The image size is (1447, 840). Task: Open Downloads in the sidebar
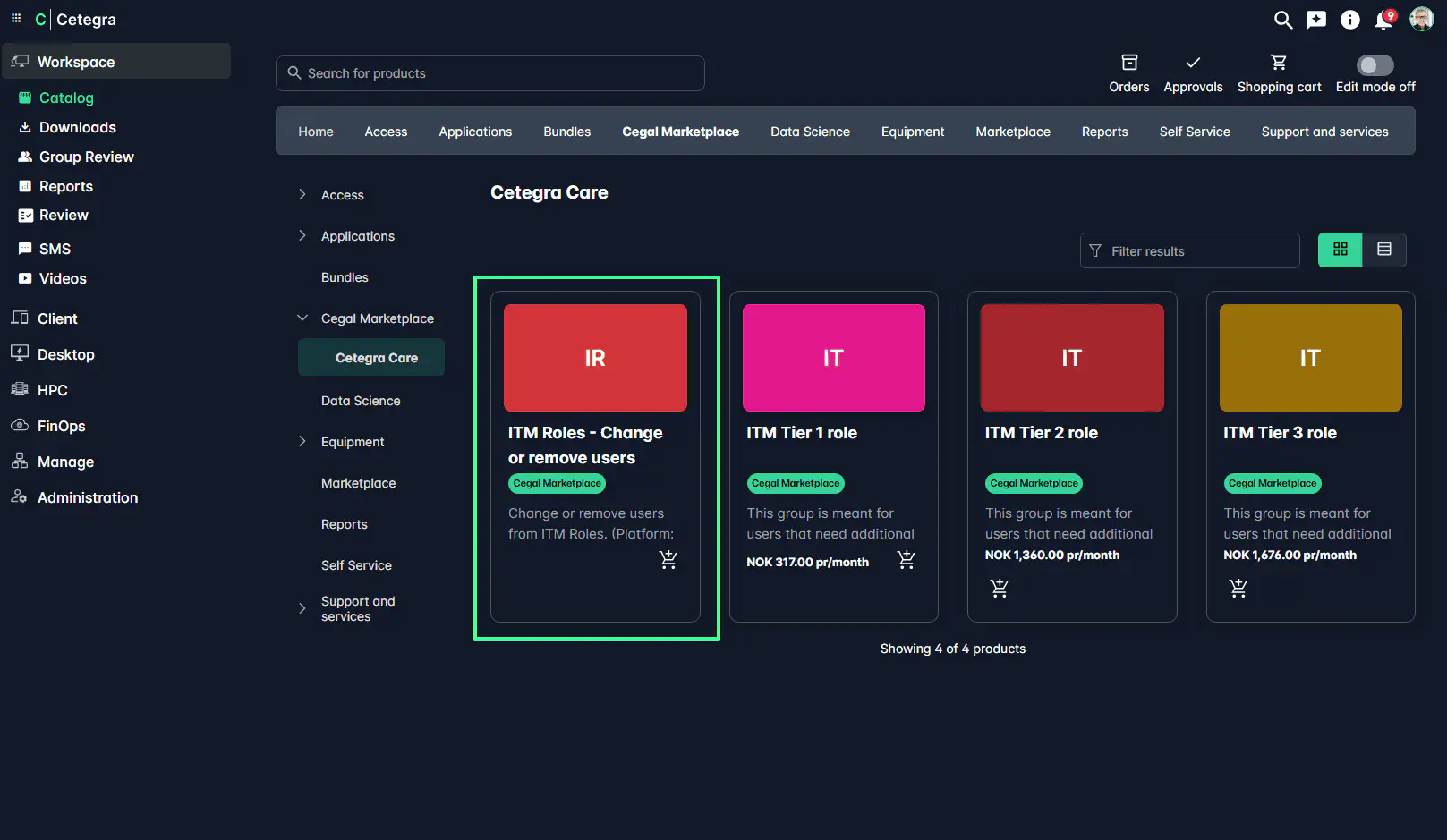tap(77, 127)
